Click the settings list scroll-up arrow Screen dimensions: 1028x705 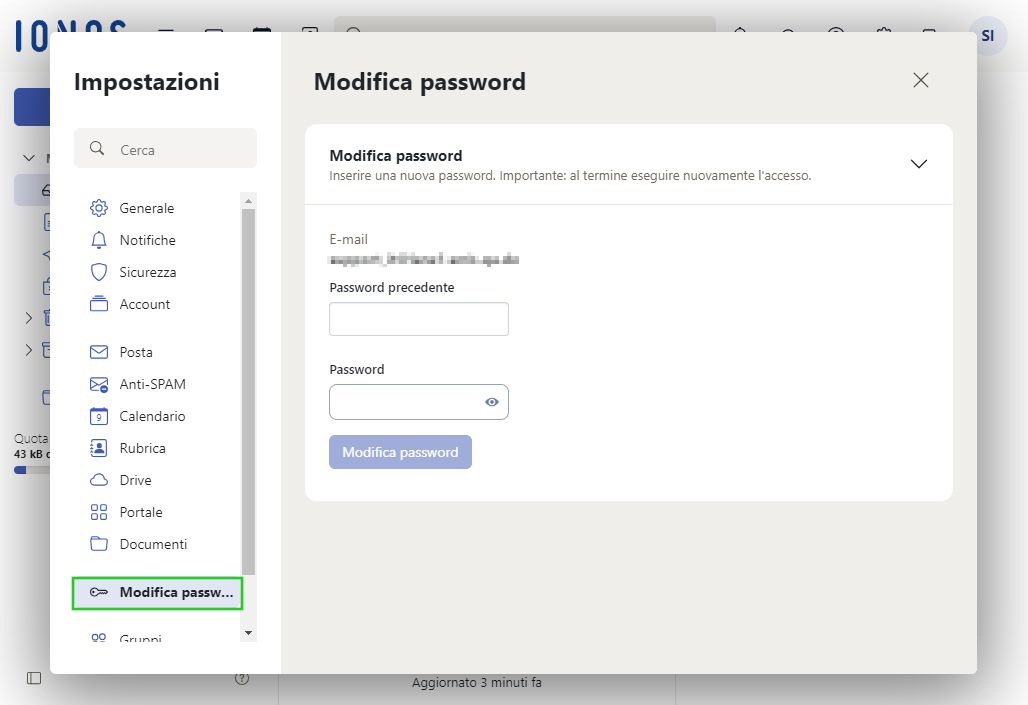(x=248, y=201)
